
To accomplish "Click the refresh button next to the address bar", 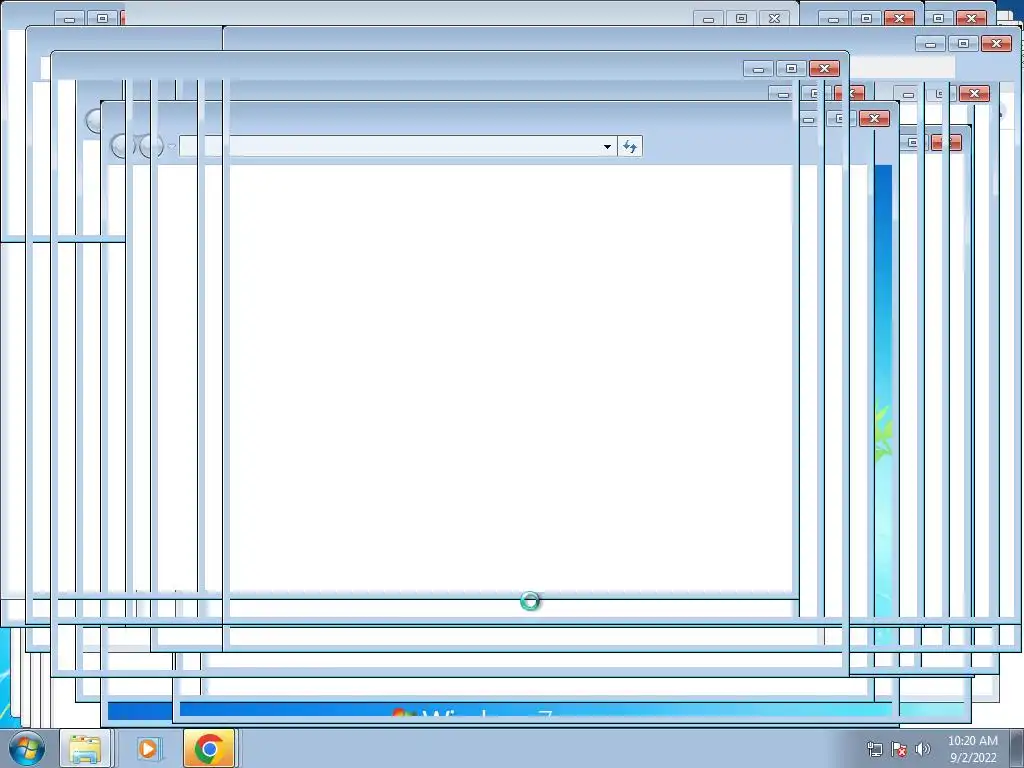I will [630, 146].
